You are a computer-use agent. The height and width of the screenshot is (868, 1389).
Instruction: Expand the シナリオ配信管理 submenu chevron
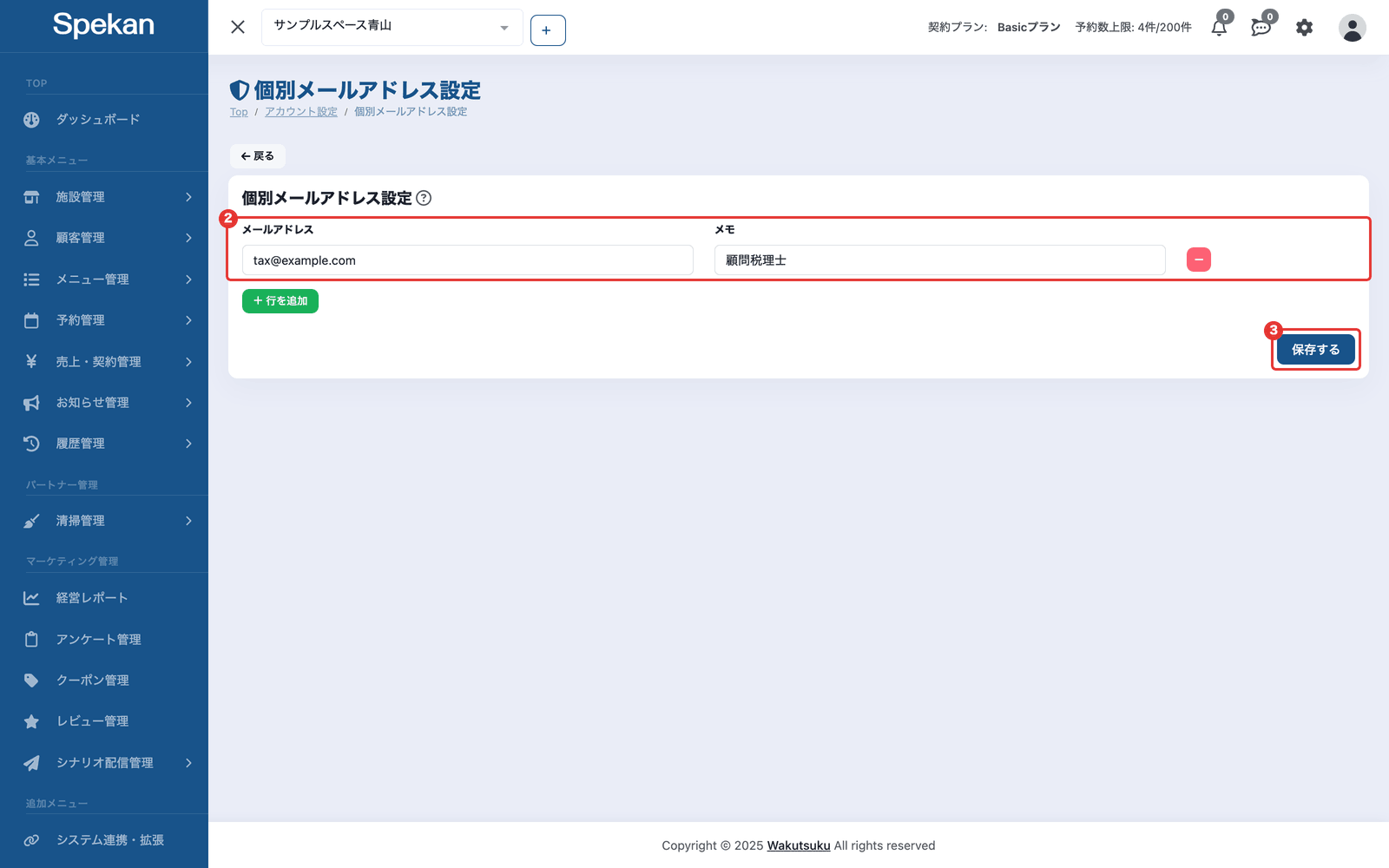(188, 763)
